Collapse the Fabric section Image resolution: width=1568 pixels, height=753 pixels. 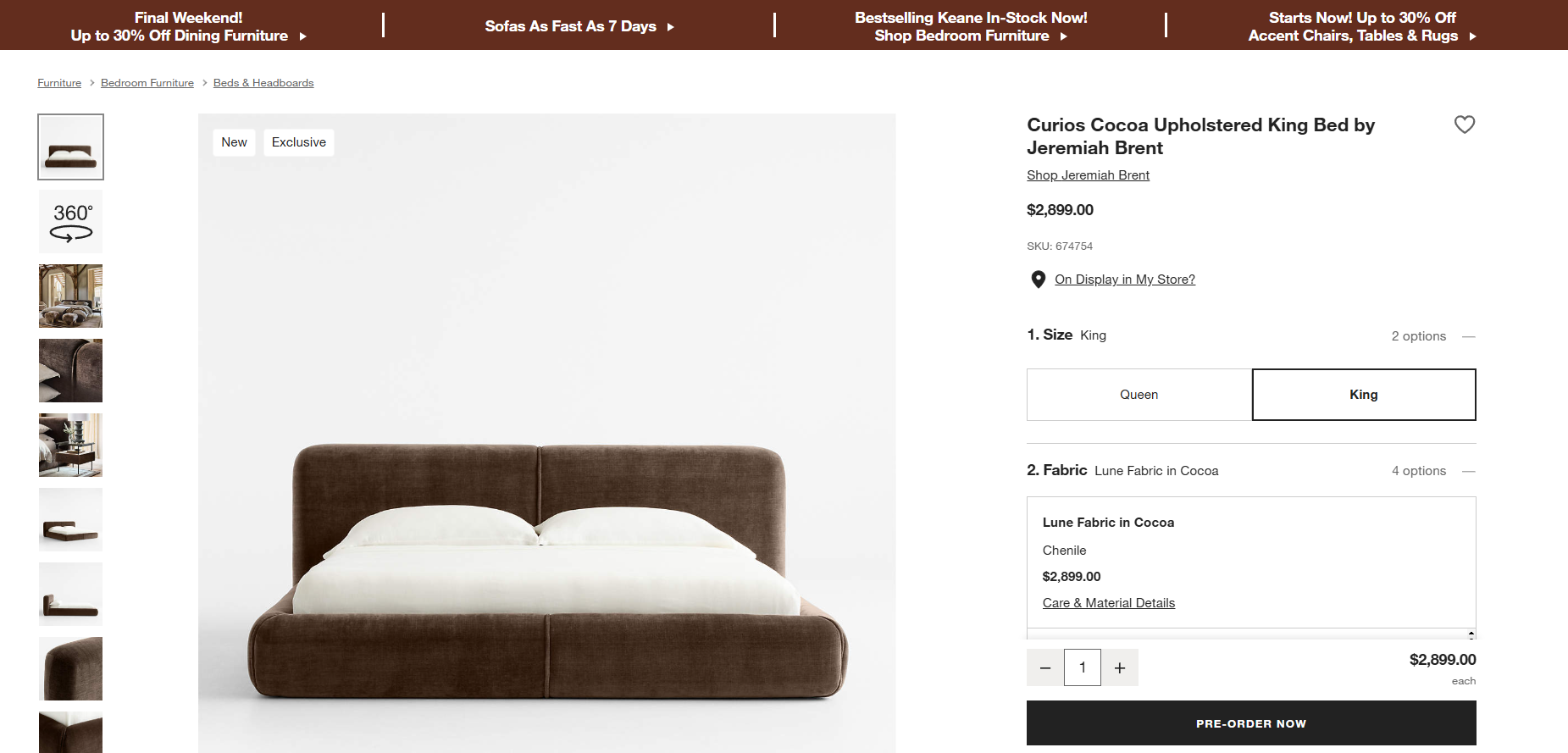[1470, 471]
